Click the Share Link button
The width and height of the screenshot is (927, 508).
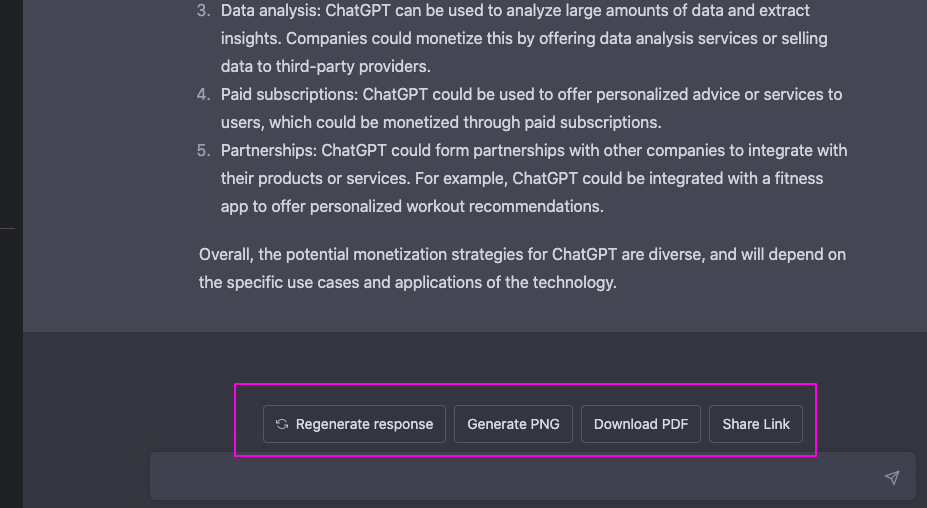tap(756, 424)
